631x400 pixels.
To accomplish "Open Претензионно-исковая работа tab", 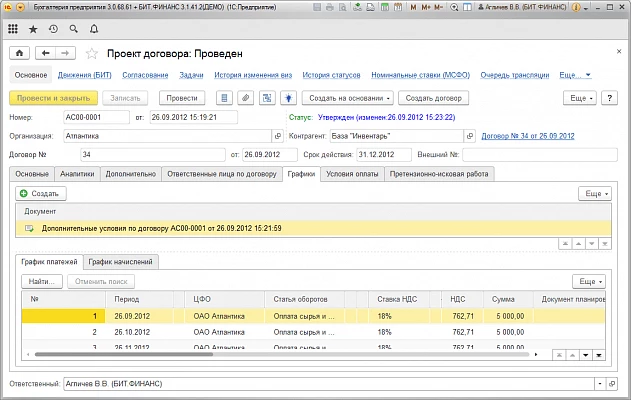I will tap(439, 174).
